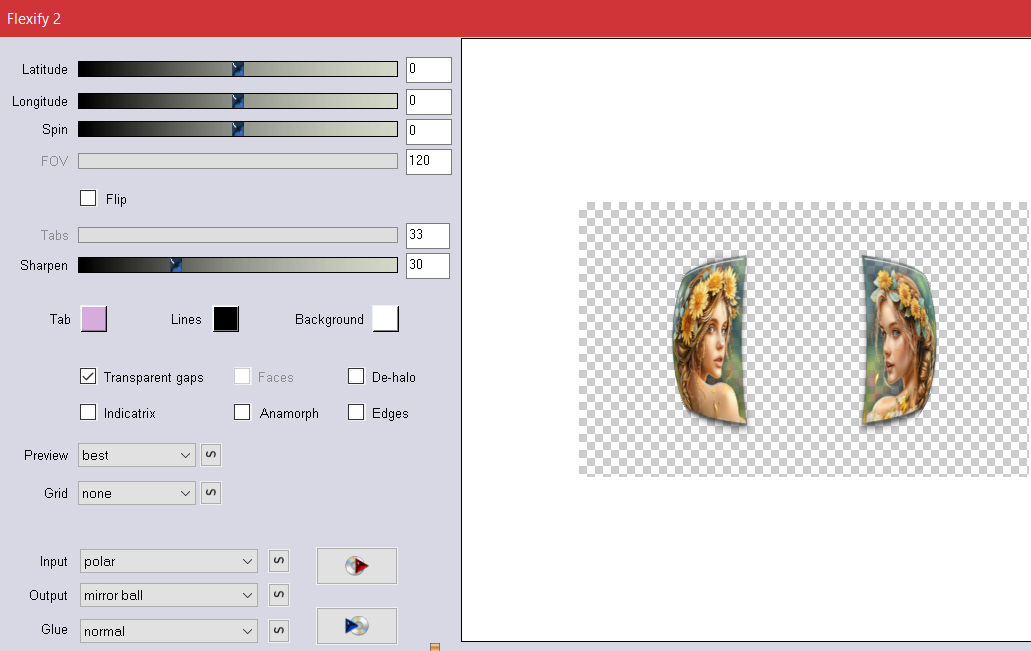1031x651 pixels.
Task: Click the S button next to Glue
Action: 279,631
